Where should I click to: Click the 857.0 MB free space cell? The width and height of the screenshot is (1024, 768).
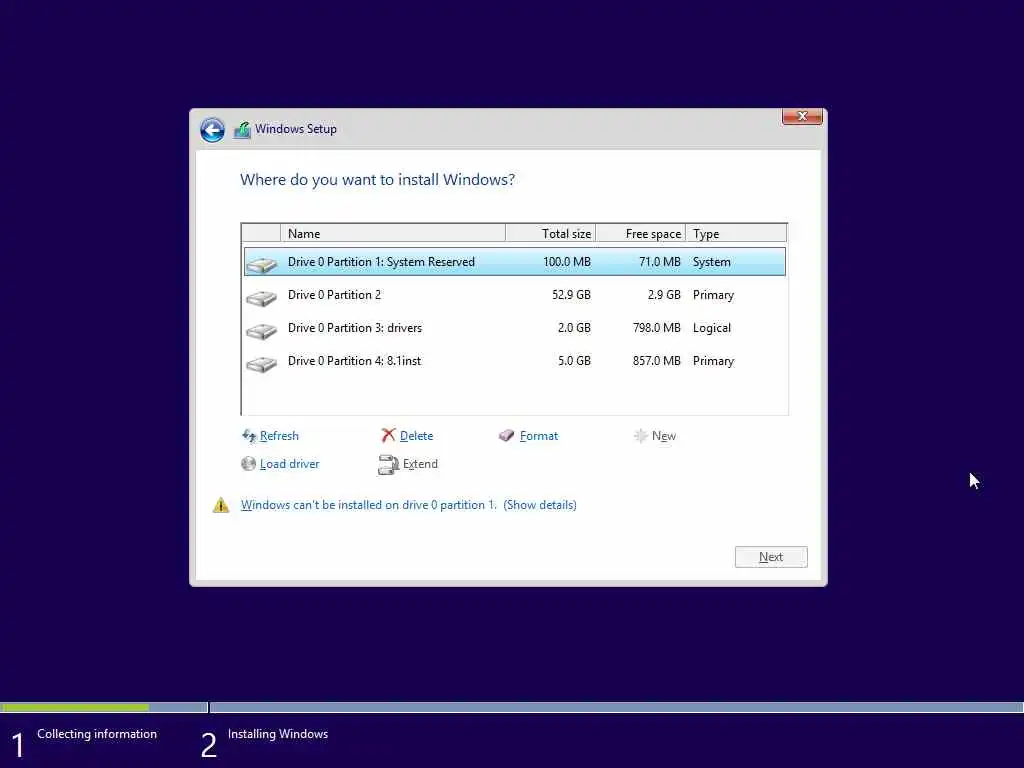tap(656, 361)
